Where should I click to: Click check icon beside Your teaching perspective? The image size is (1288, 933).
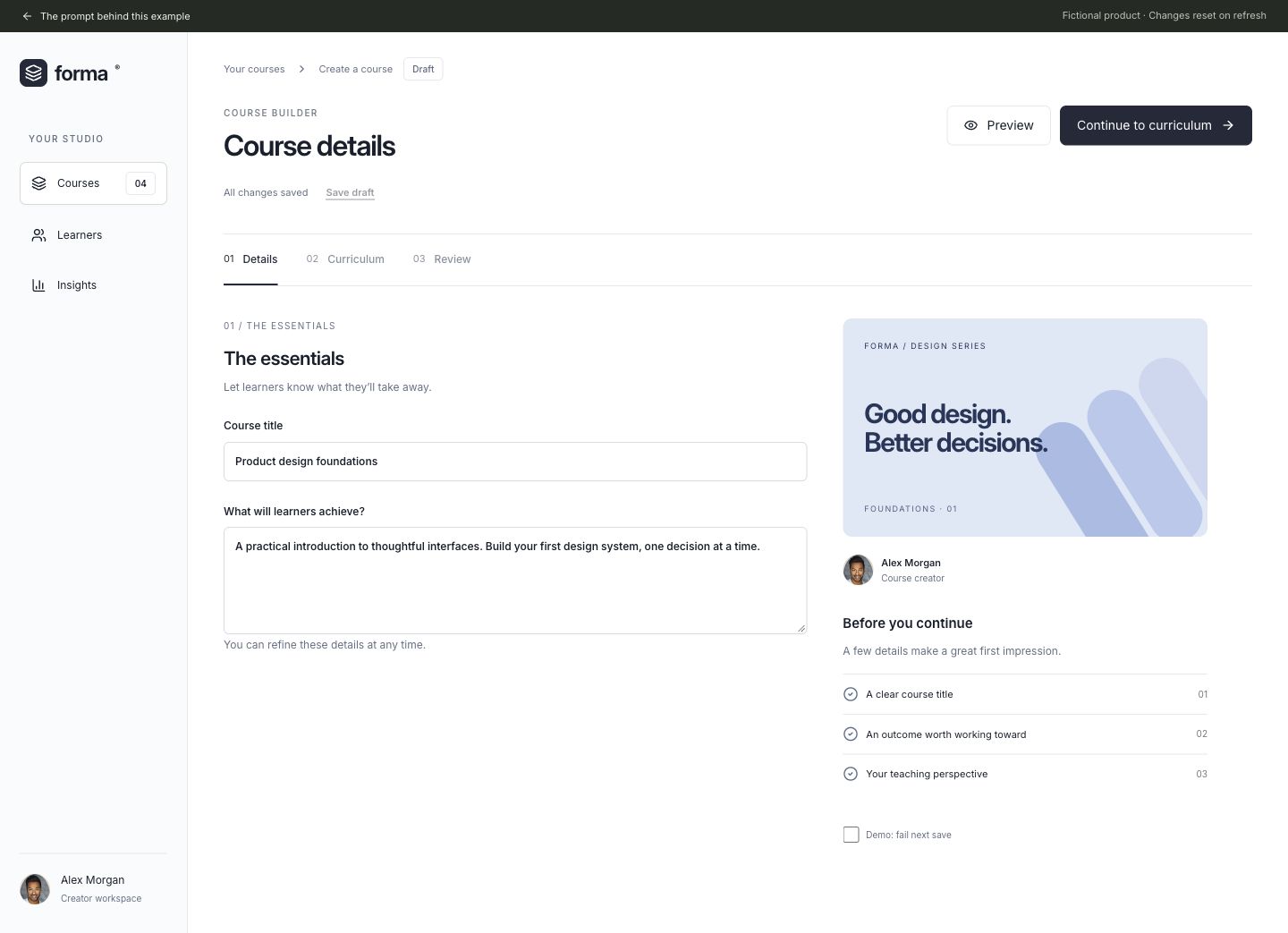point(851,774)
